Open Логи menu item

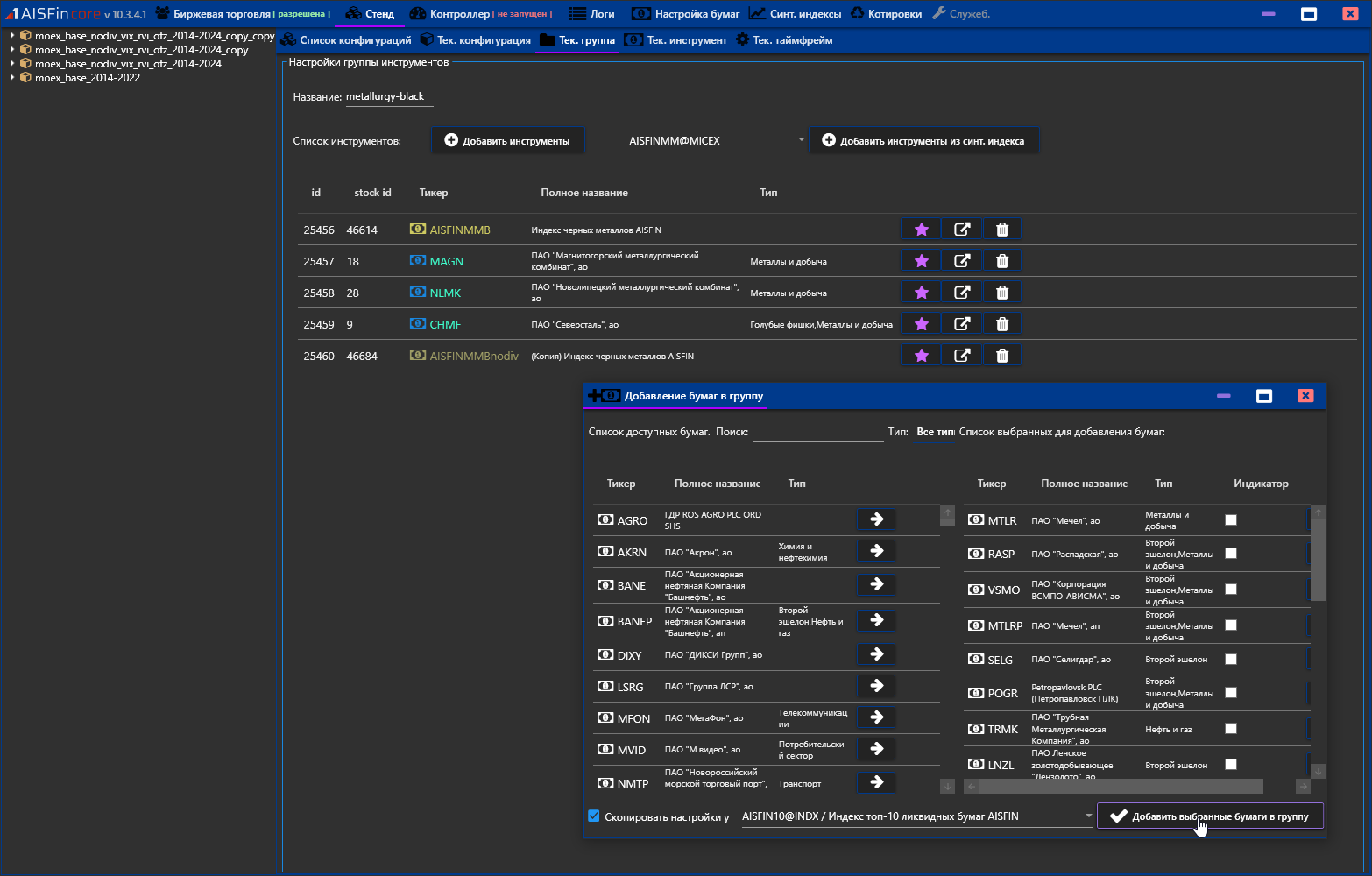[x=592, y=14]
